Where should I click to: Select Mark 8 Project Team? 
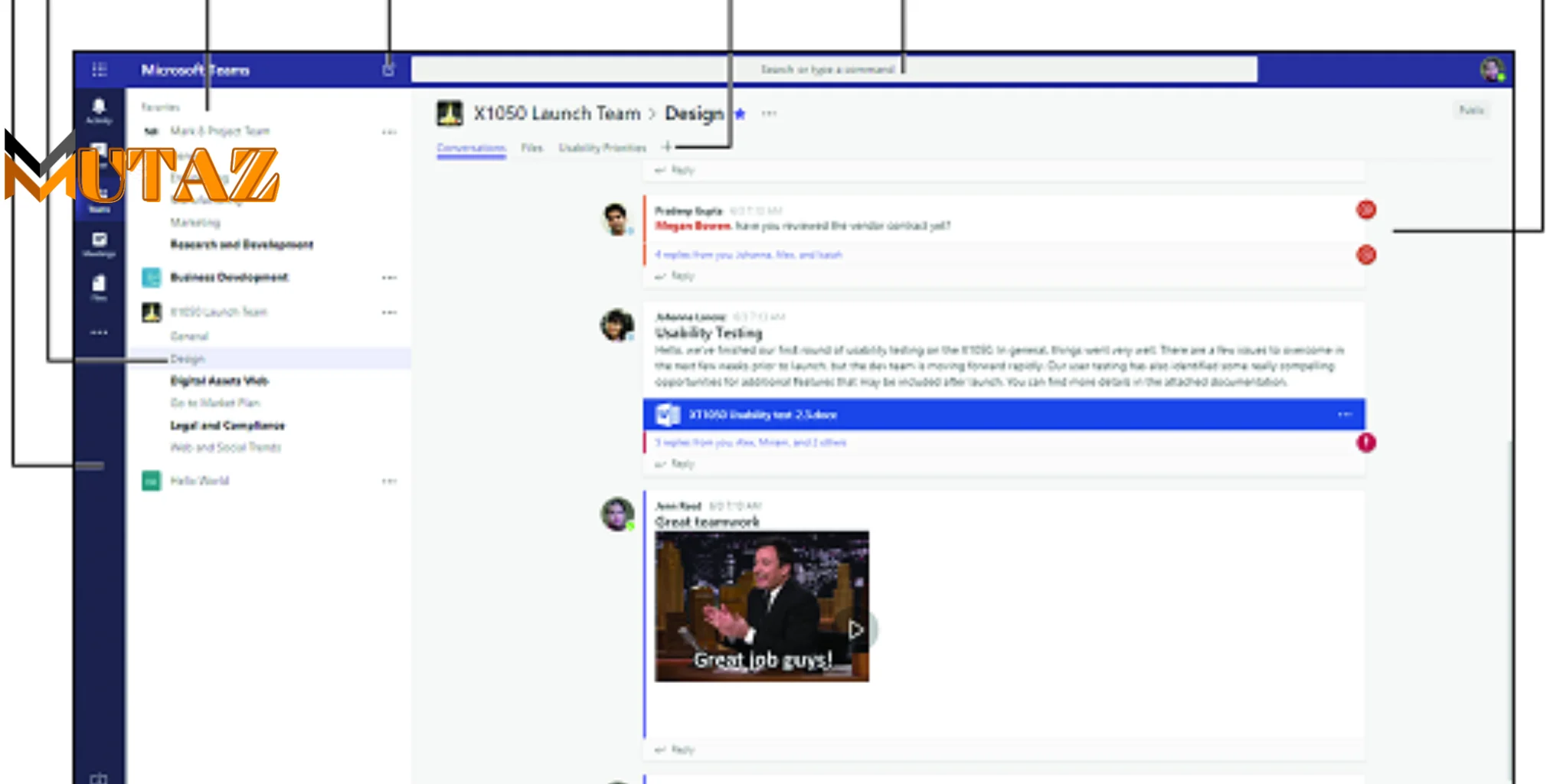[x=220, y=131]
